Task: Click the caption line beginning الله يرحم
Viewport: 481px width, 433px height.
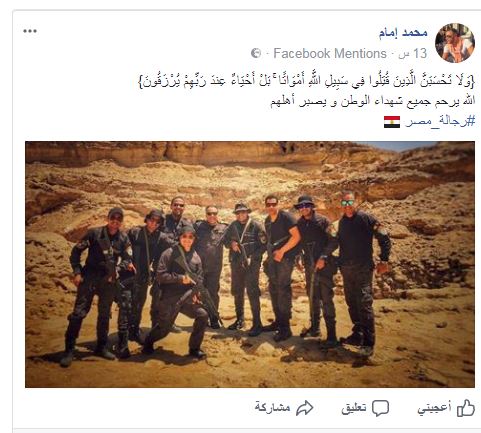Action: tap(372, 101)
